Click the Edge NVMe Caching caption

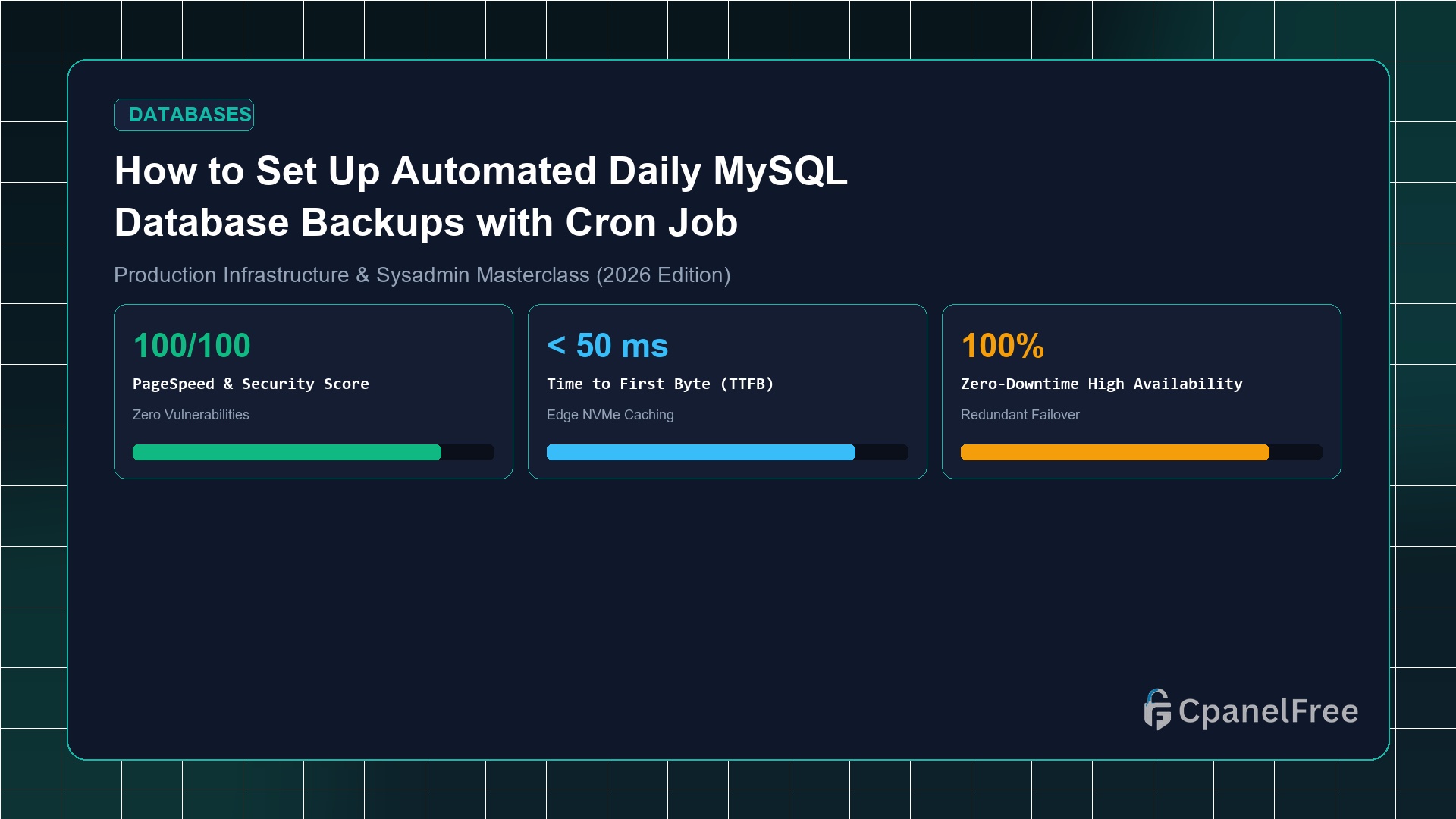[610, 415]
